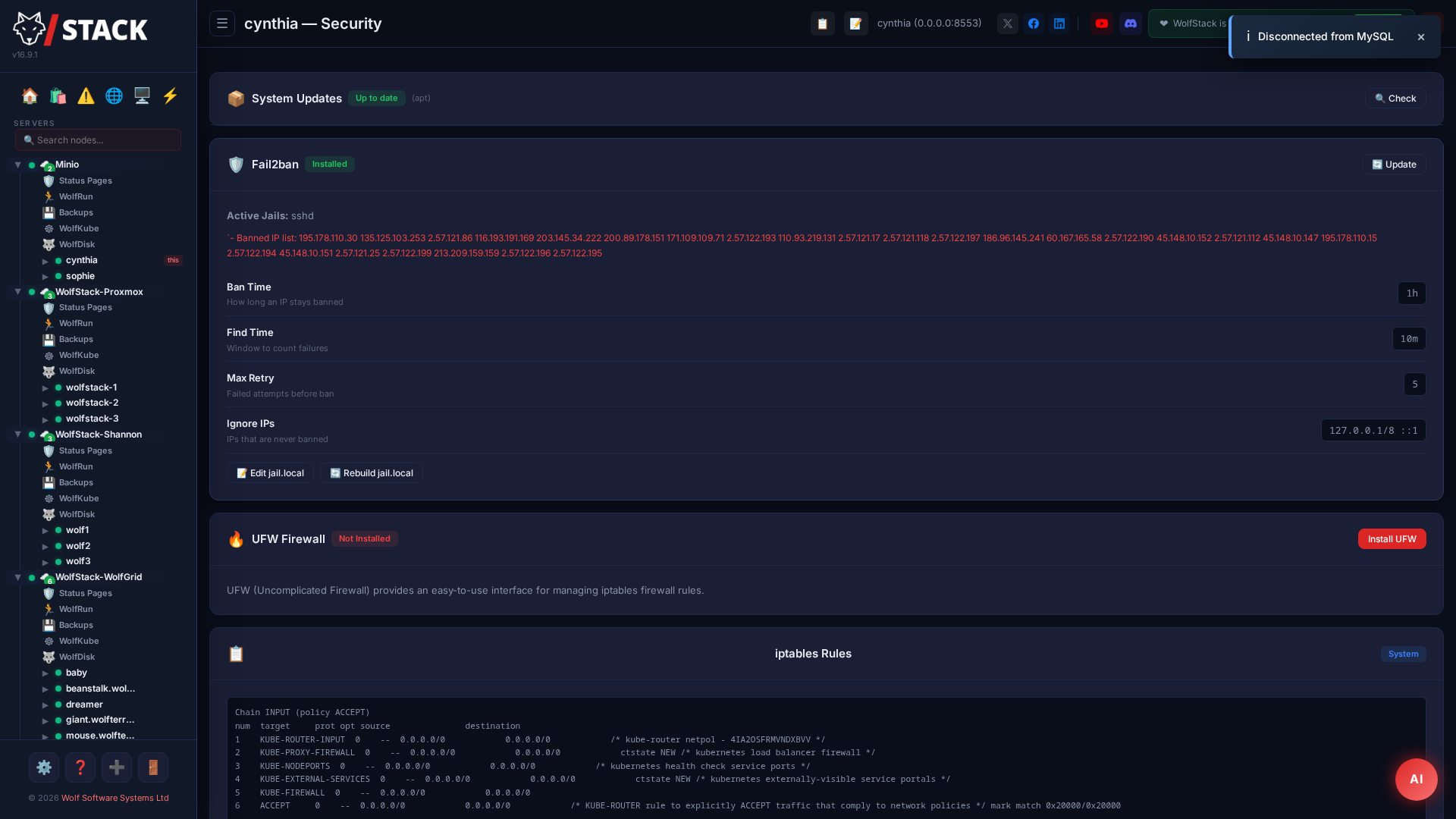
Task: Open WolfRun under Minio
Action: (76, 196)
